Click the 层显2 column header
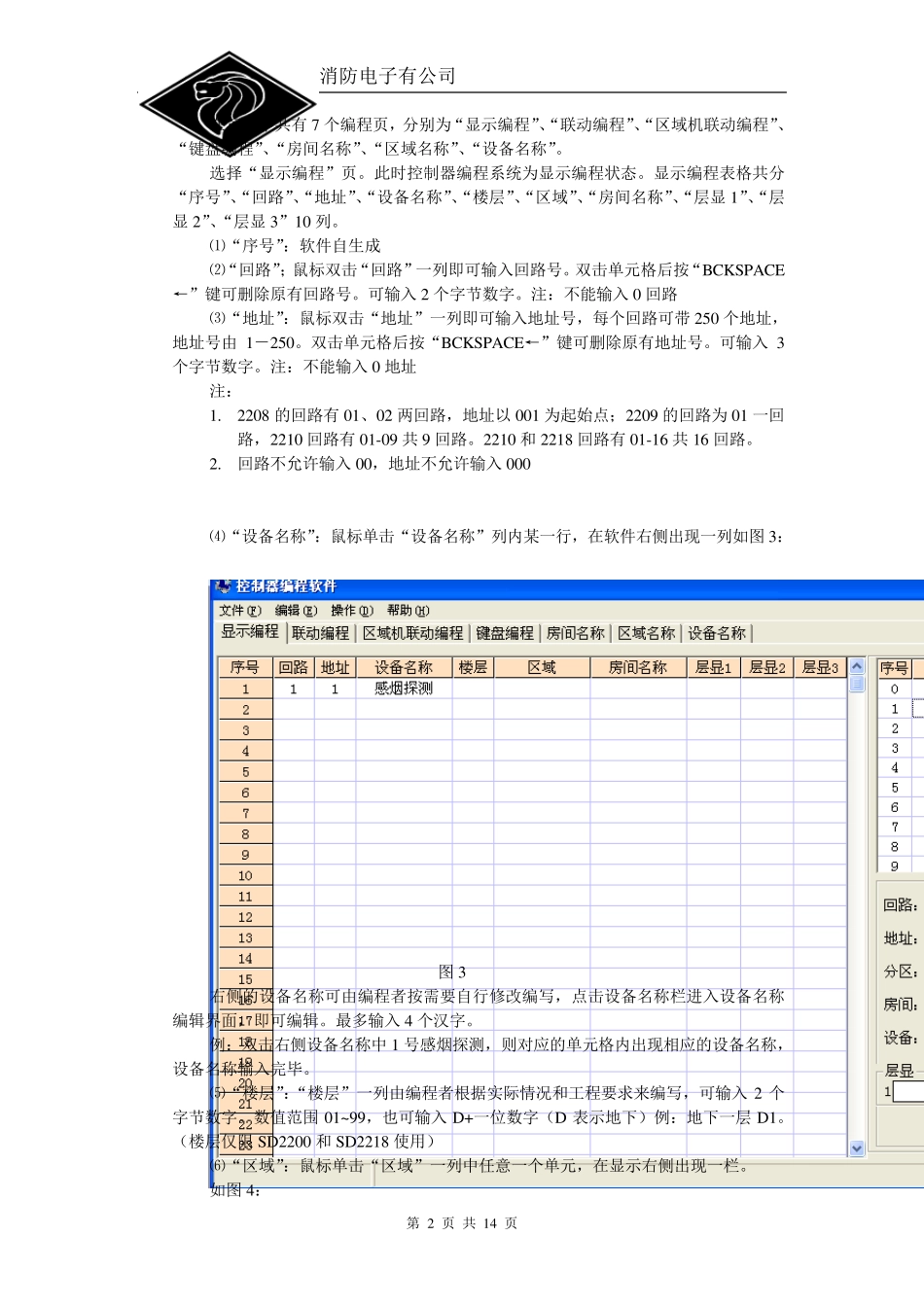The width and height of the screenshot is (924, 1307). pos(766,667)
